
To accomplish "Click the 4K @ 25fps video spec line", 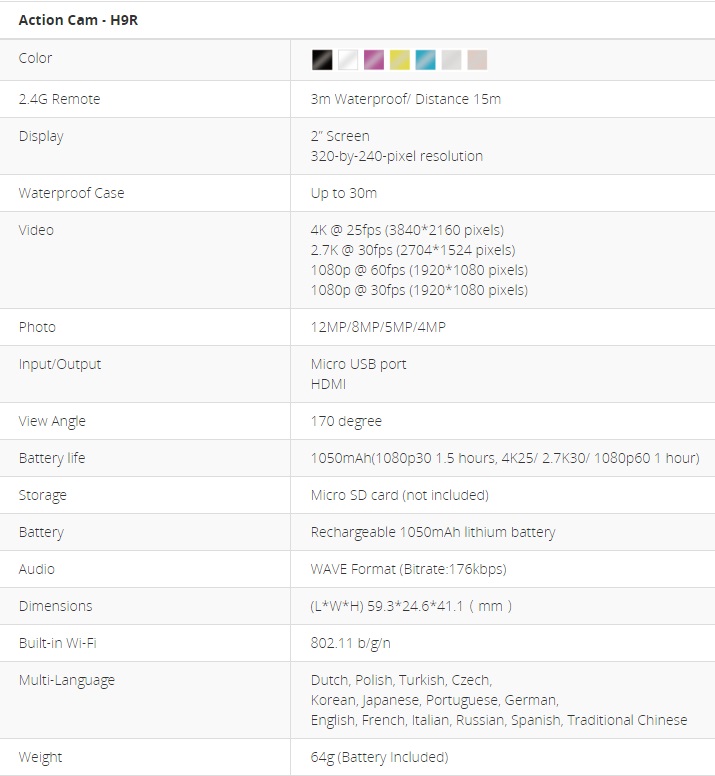I will tap(407, 230).
